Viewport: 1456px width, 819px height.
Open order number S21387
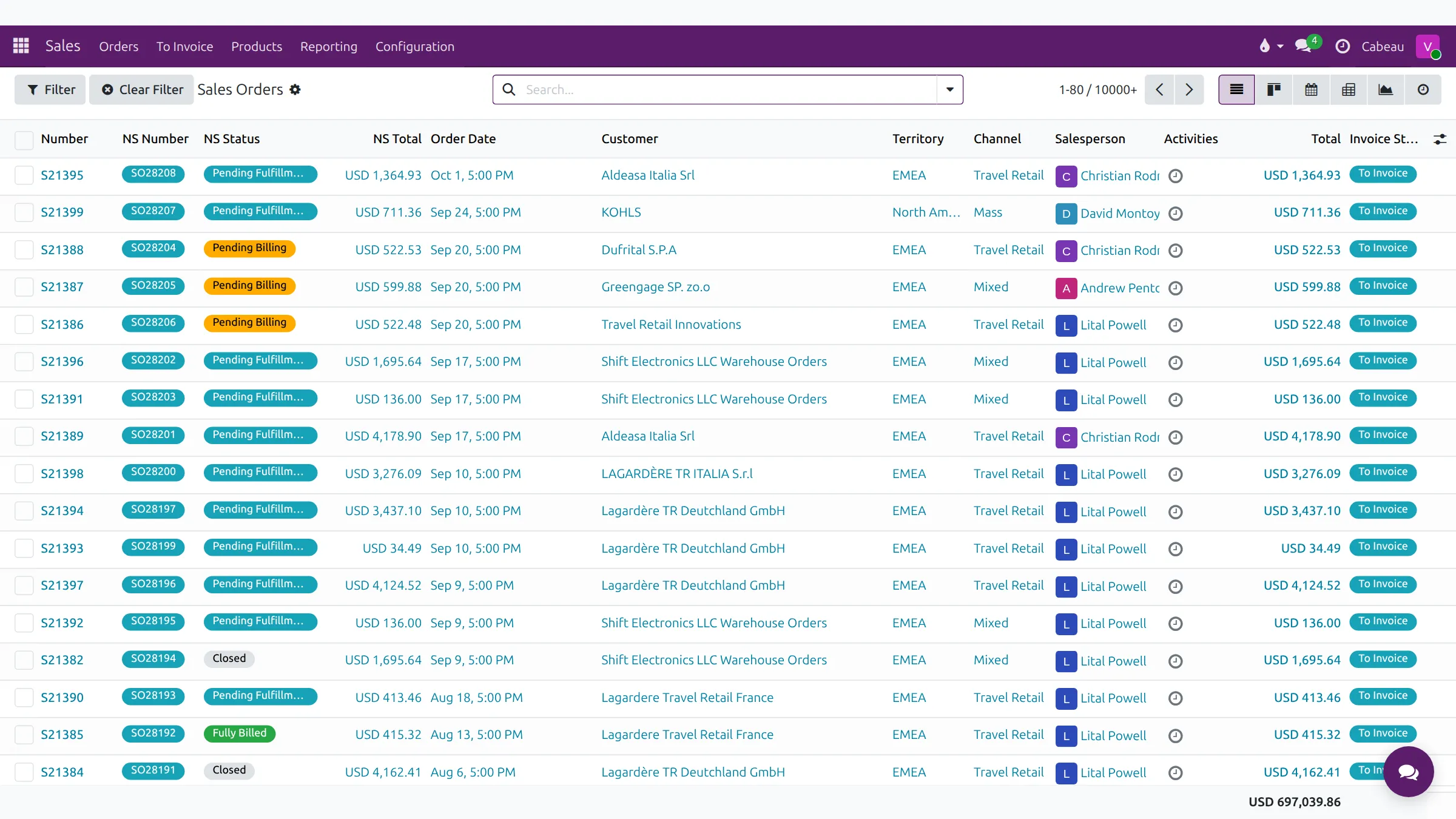pyautogui.click(x=62, y=287)
